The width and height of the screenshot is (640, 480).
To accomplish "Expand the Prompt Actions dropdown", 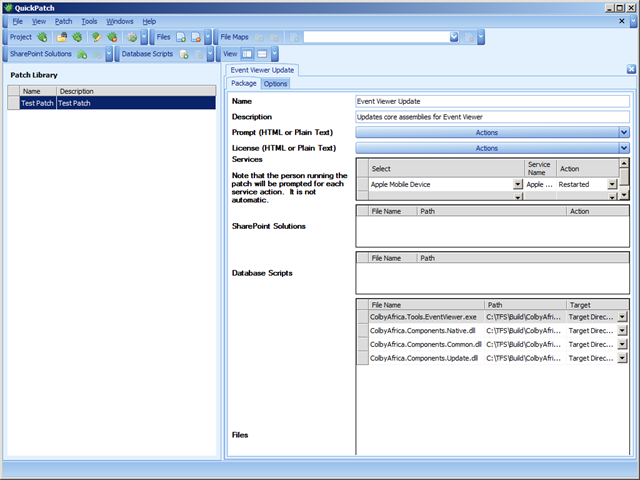I will (x=624, y=132).
